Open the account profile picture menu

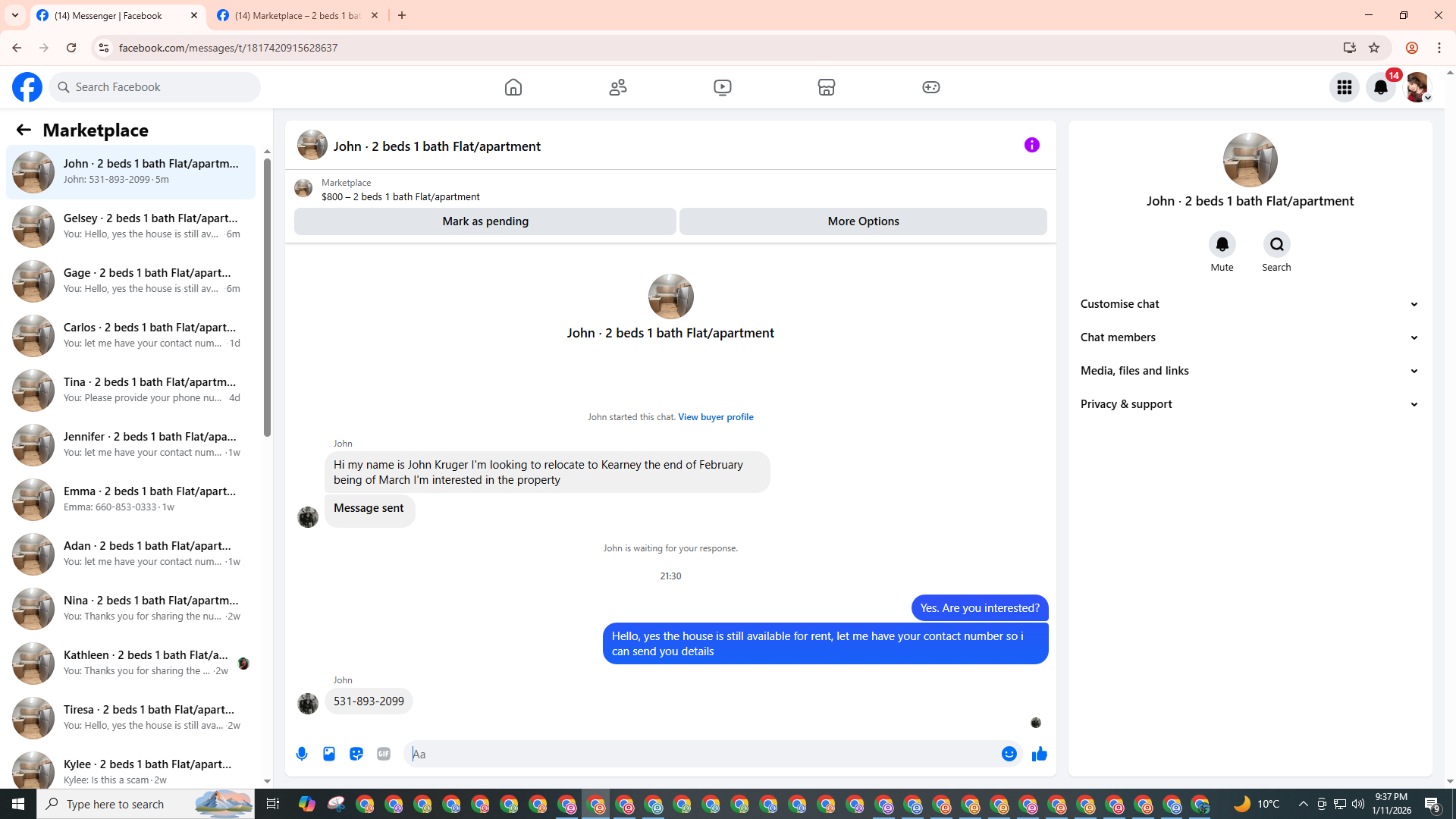click(x=1417, y=87)
